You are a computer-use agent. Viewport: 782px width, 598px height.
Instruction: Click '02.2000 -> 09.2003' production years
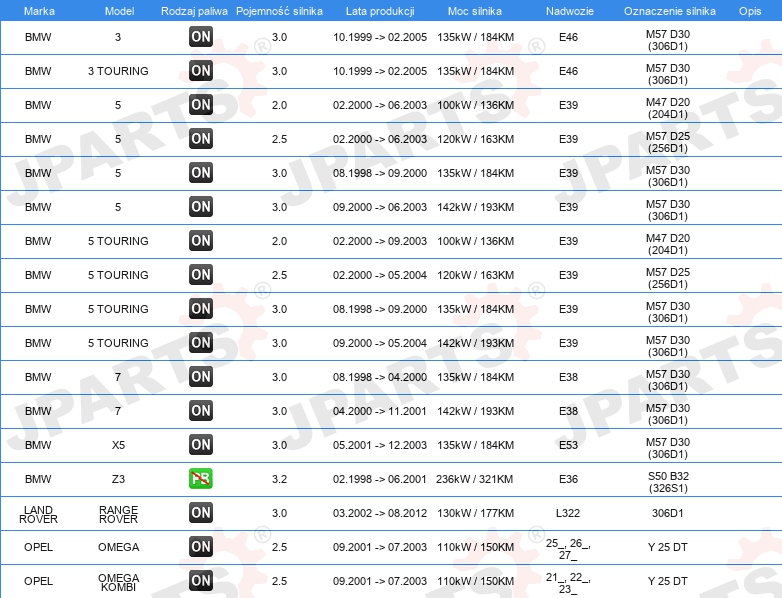click(380, 241)
